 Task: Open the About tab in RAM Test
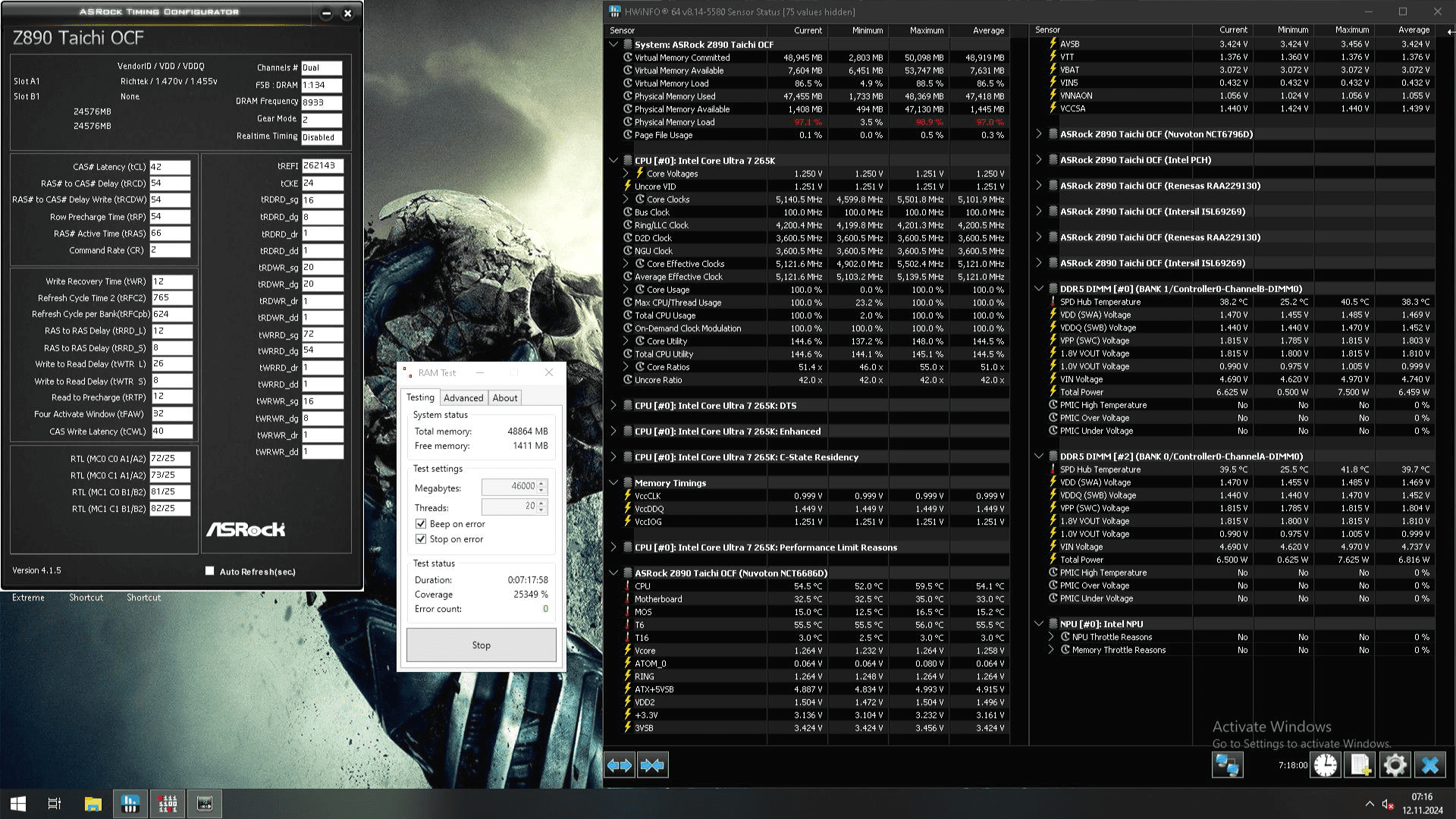point(505,398)
